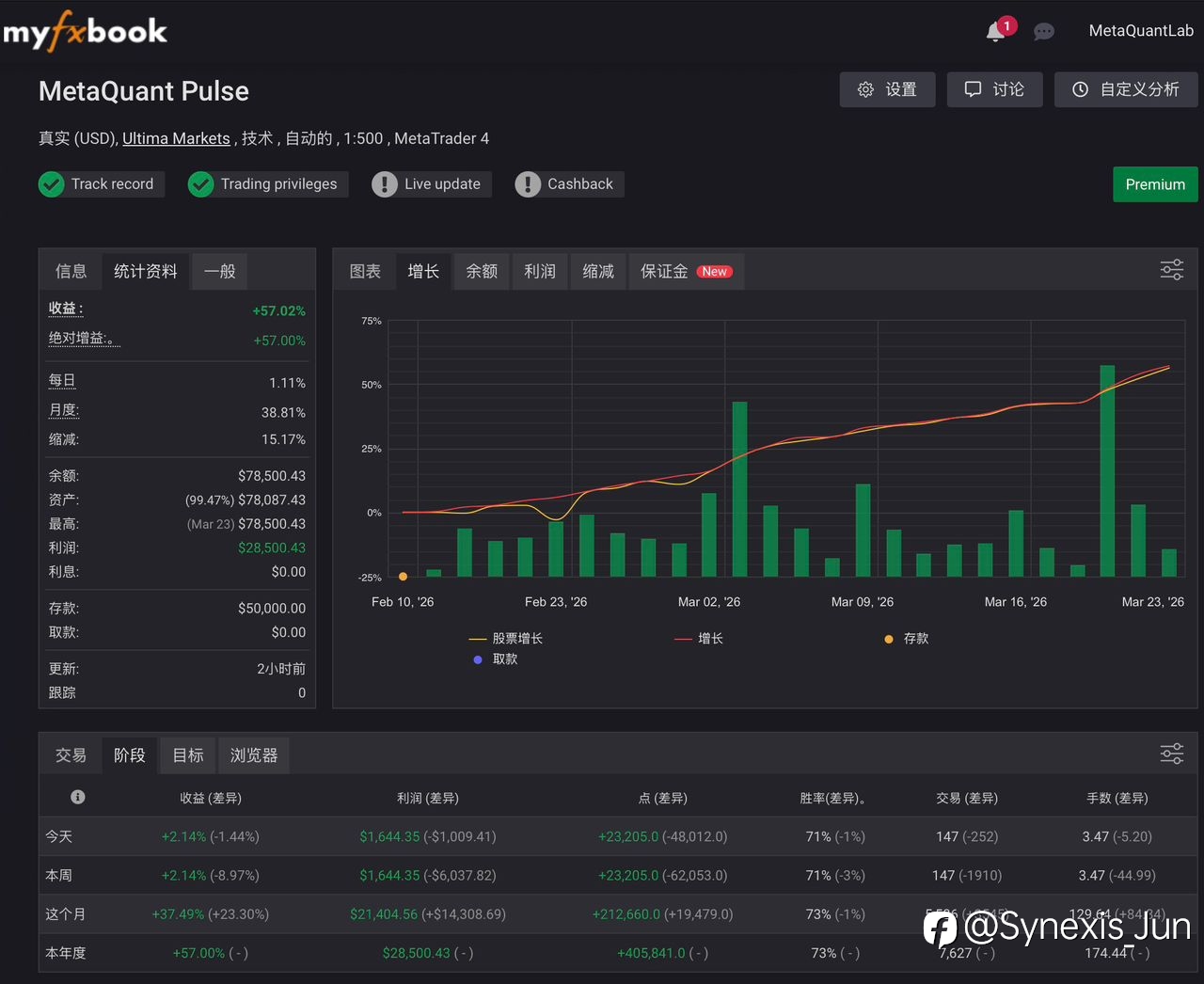Sort by 胜率(差异) column header
Screen dimensions: 1204x984
pyautogui.click(x=832, y=798)
